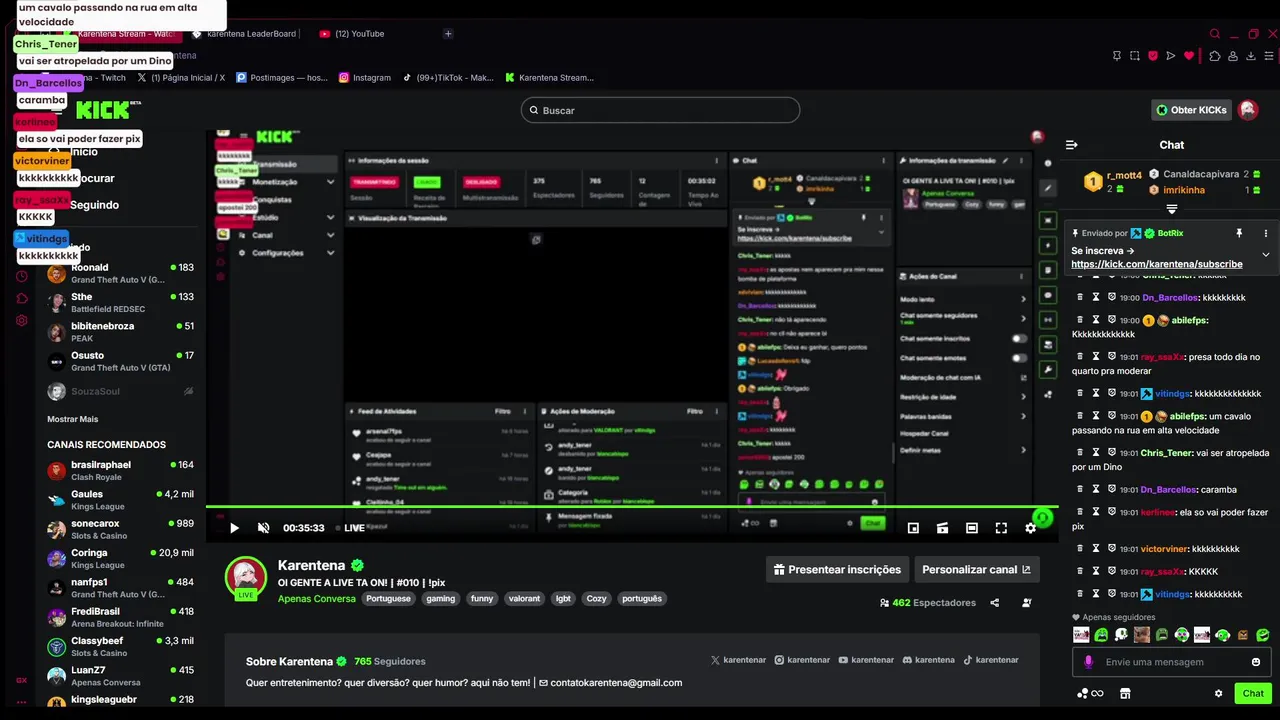Click Personalizar canal button
The width and height of the screenshot is (1280, 720).
tap(976, 569)
